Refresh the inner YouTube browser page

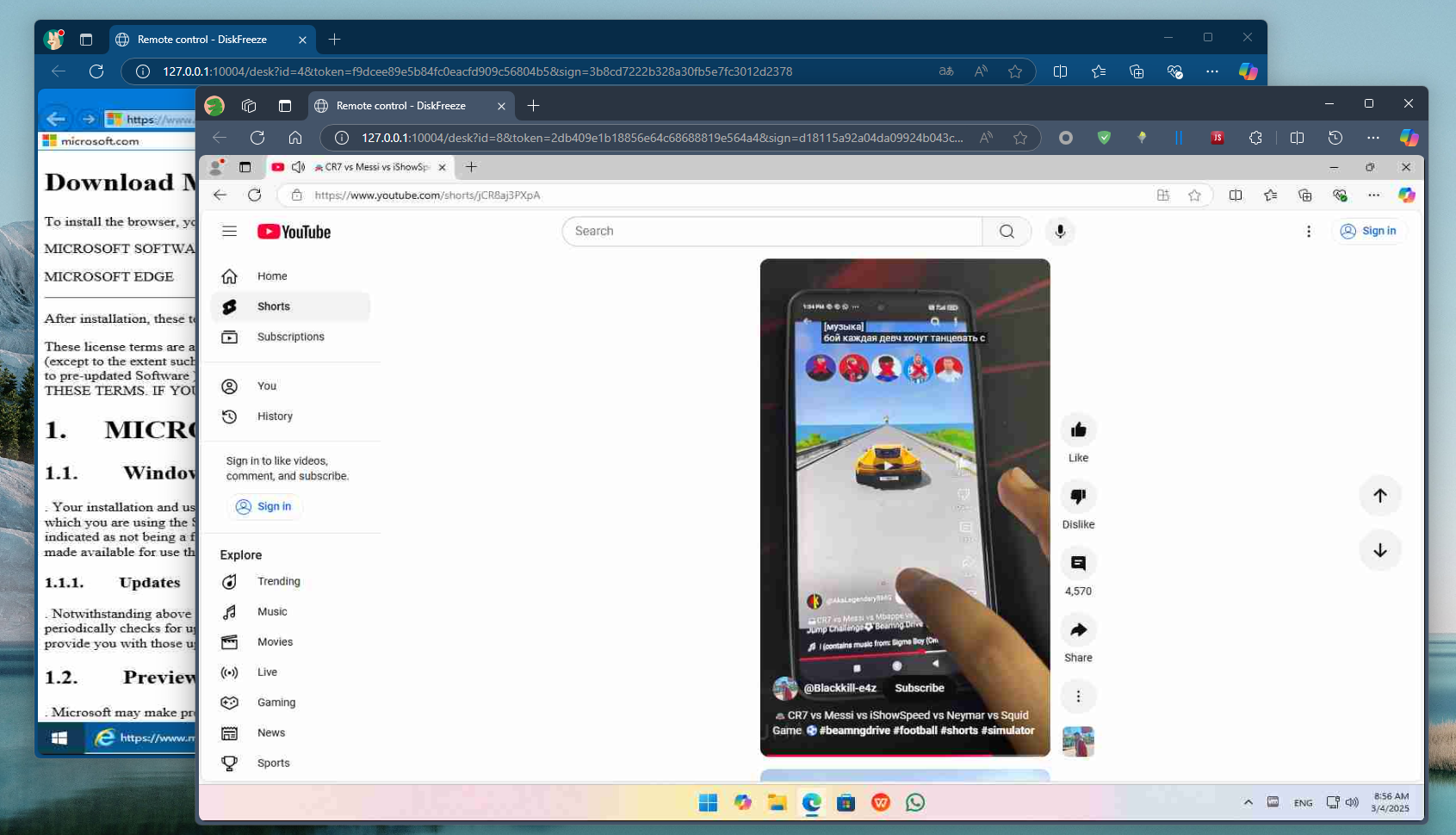254,195
